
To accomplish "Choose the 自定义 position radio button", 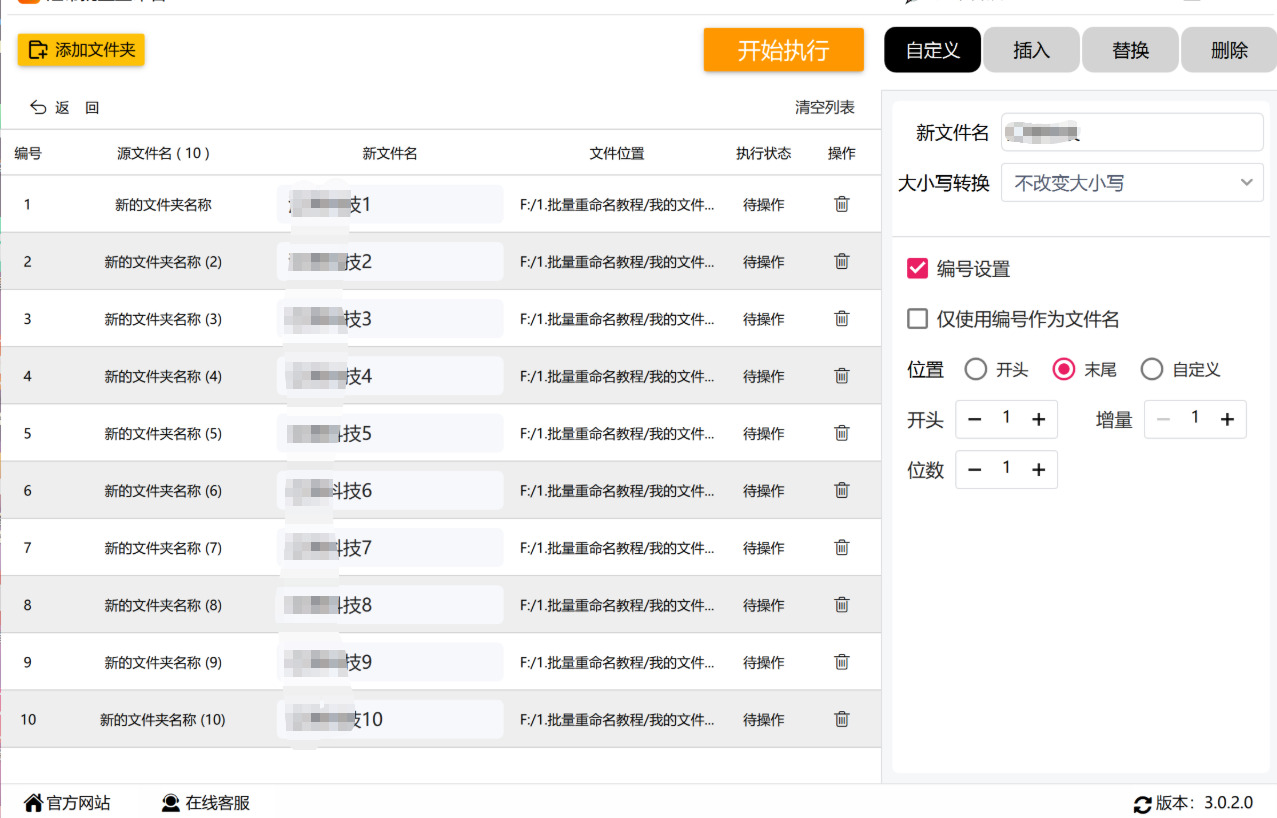I will [1152, 370].
